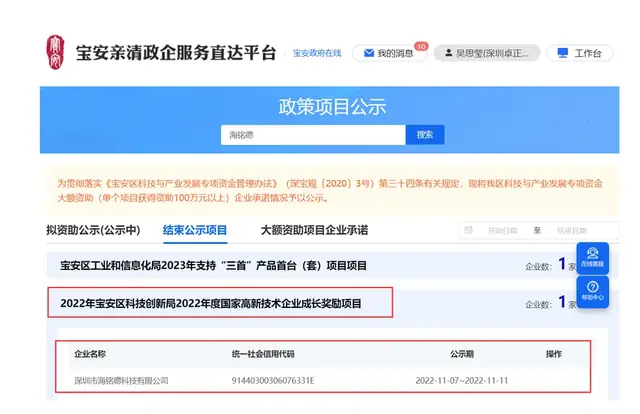
Task: Focus the search field containing 海铭德
Action: click(313, 135)
